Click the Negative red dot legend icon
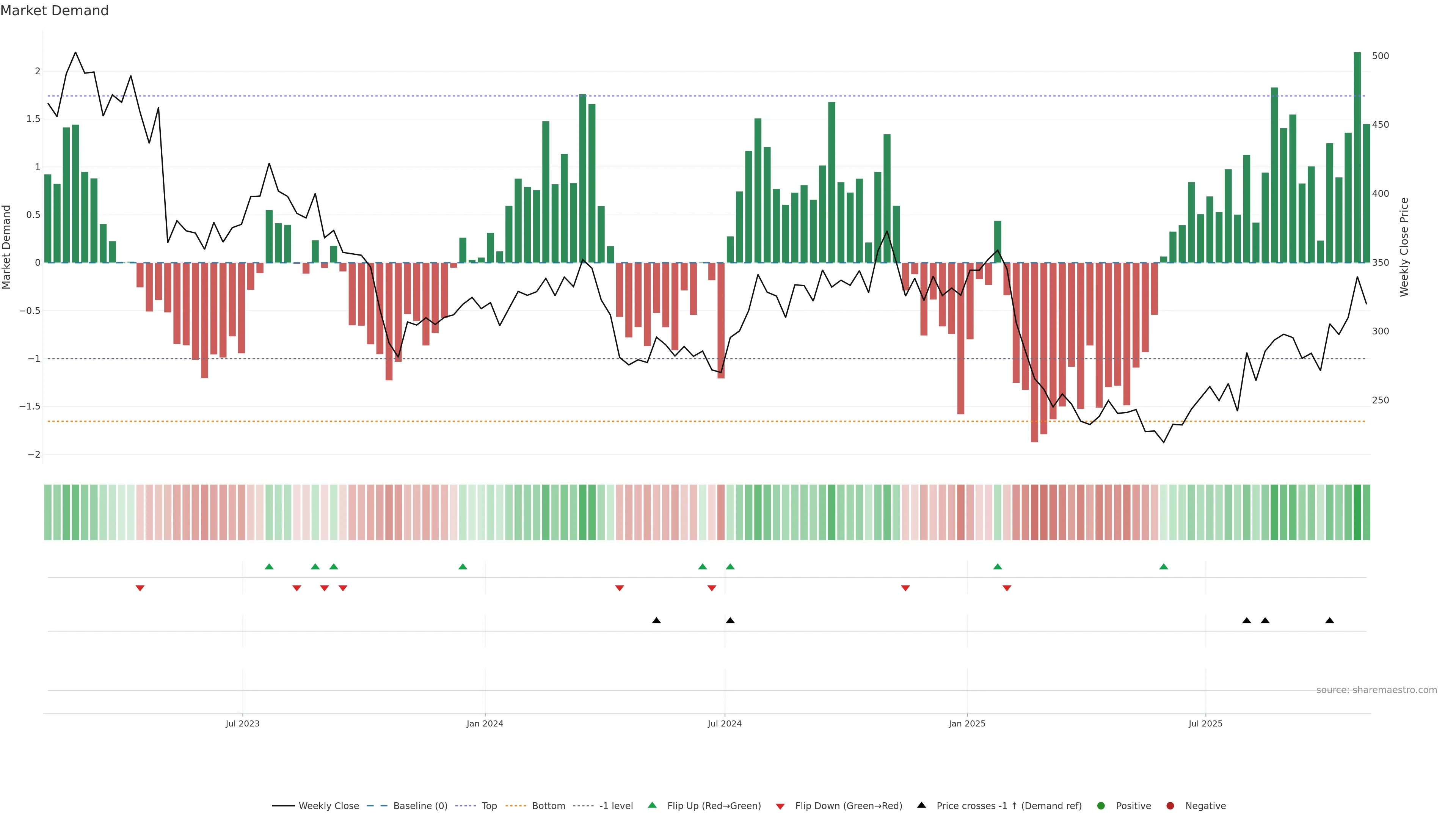 pyautogui.click(x=1170, y=805)
